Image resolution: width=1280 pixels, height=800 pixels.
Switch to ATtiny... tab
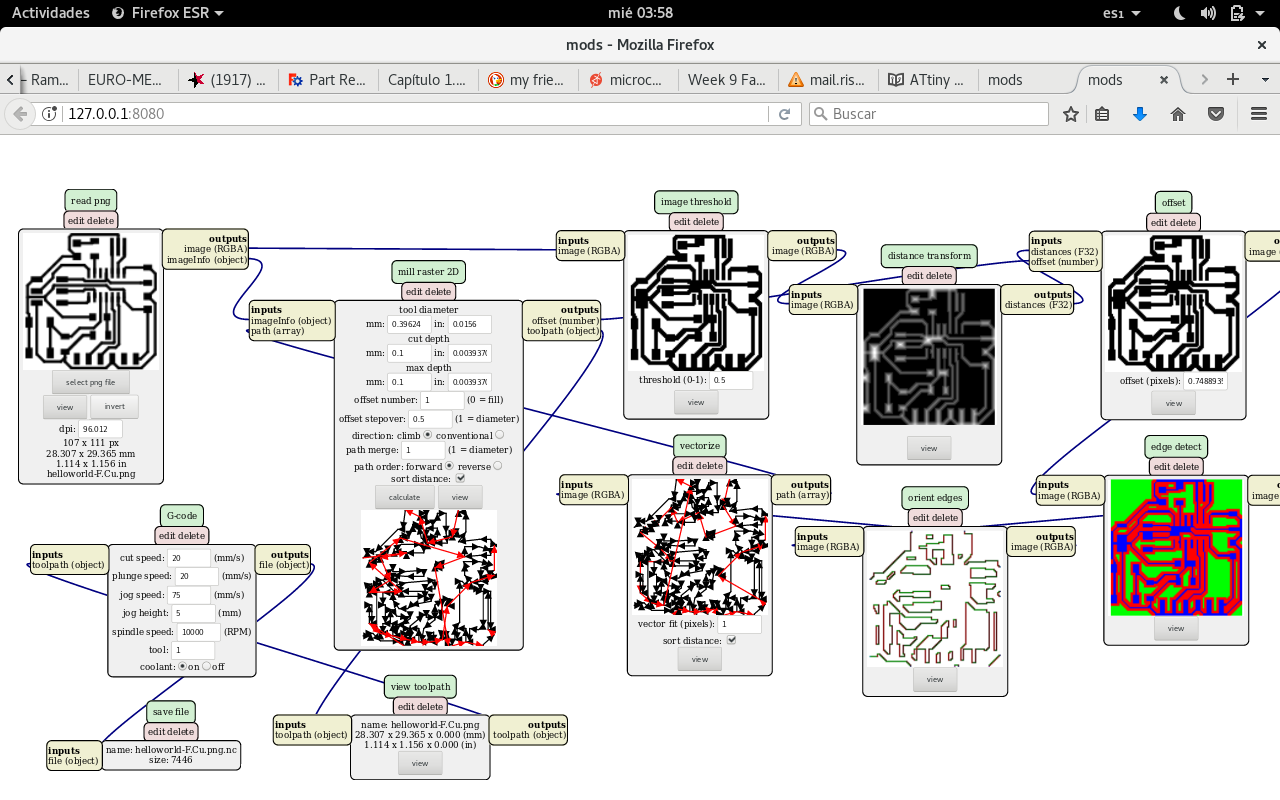(x=928, y=80)
